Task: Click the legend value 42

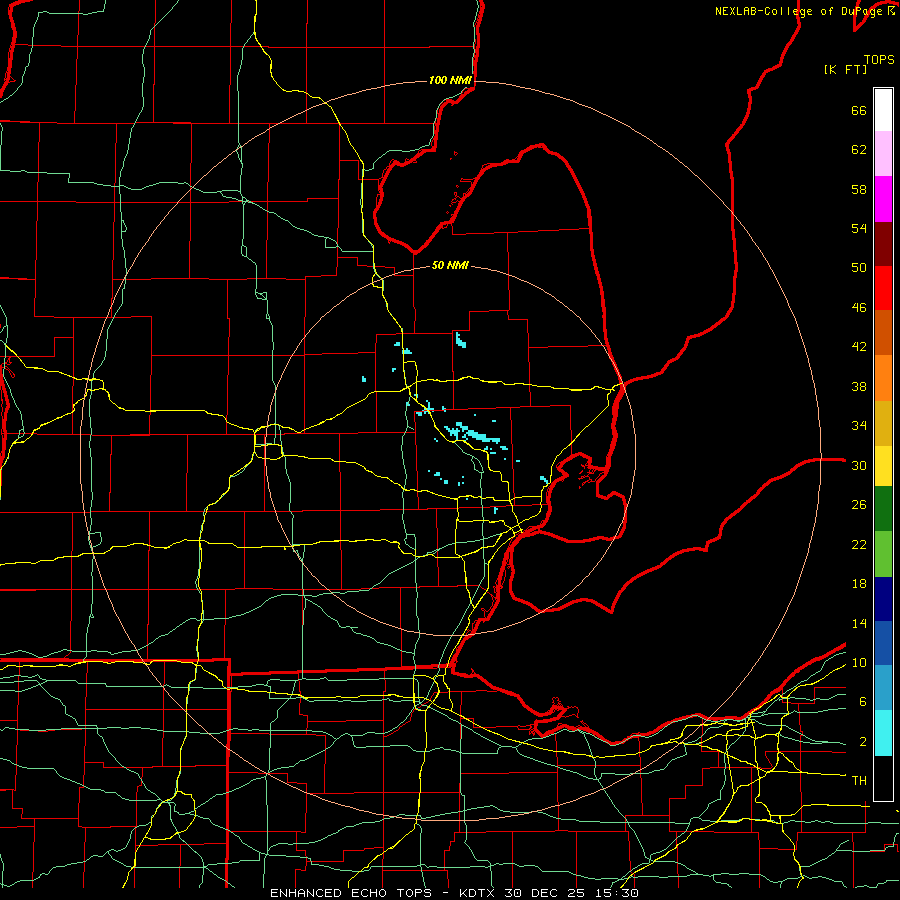Action: [859, 347]
